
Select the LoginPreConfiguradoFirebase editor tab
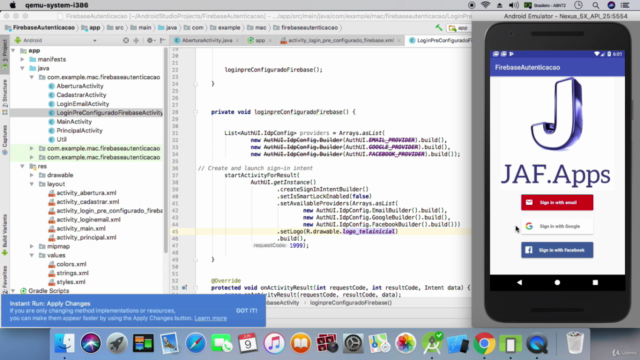(x=440, y=40)
